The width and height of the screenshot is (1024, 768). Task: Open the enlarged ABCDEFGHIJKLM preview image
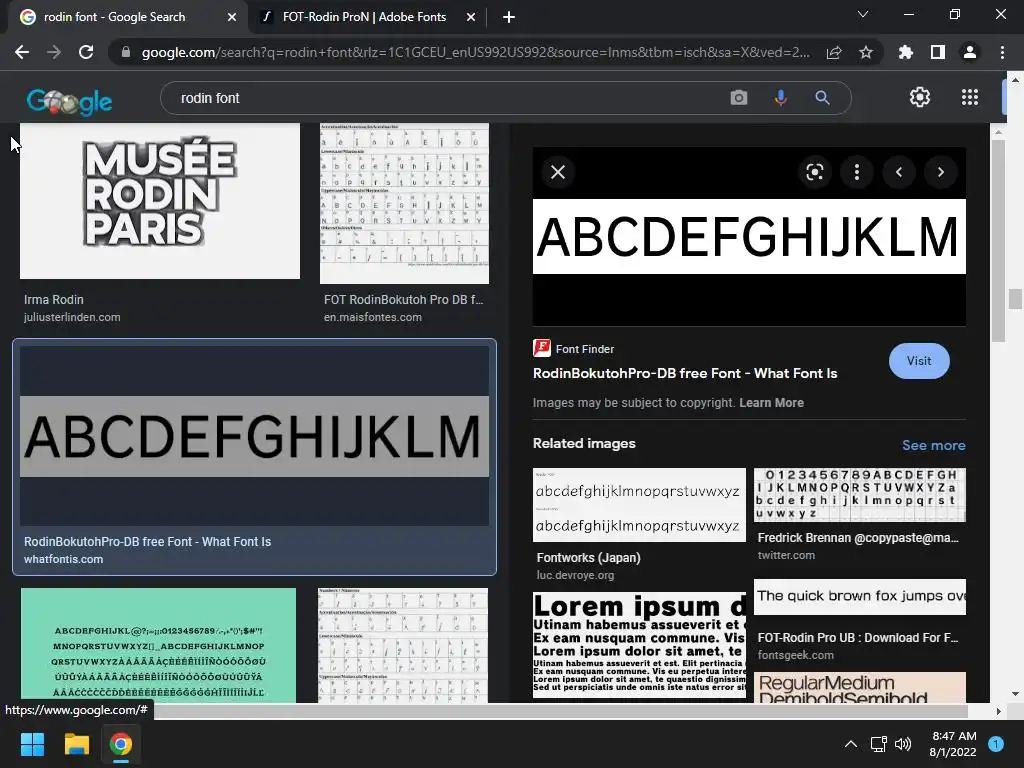click(x=749, y=236)
